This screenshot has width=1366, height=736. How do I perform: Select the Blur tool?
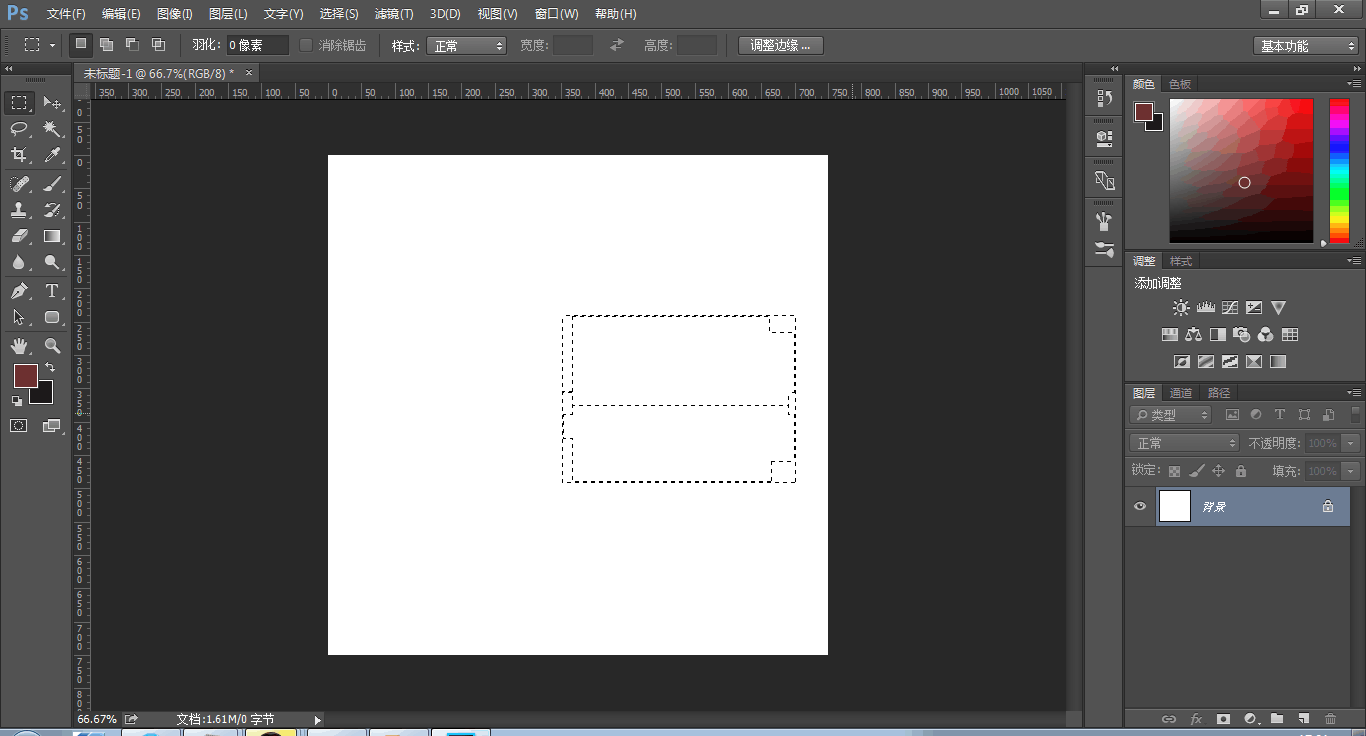pos(19,262)
